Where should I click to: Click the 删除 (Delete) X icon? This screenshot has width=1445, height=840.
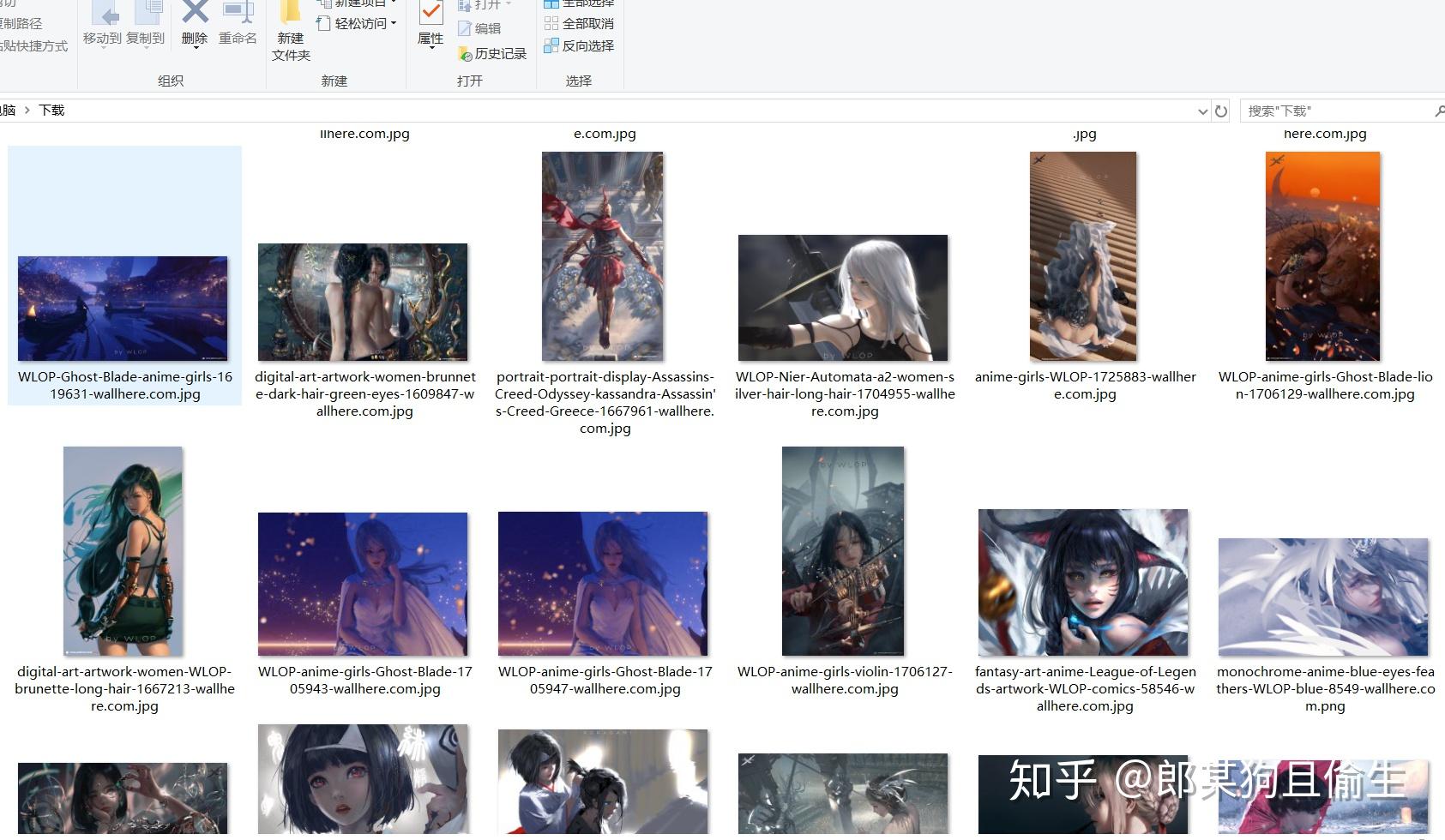[x=195, y=12]
